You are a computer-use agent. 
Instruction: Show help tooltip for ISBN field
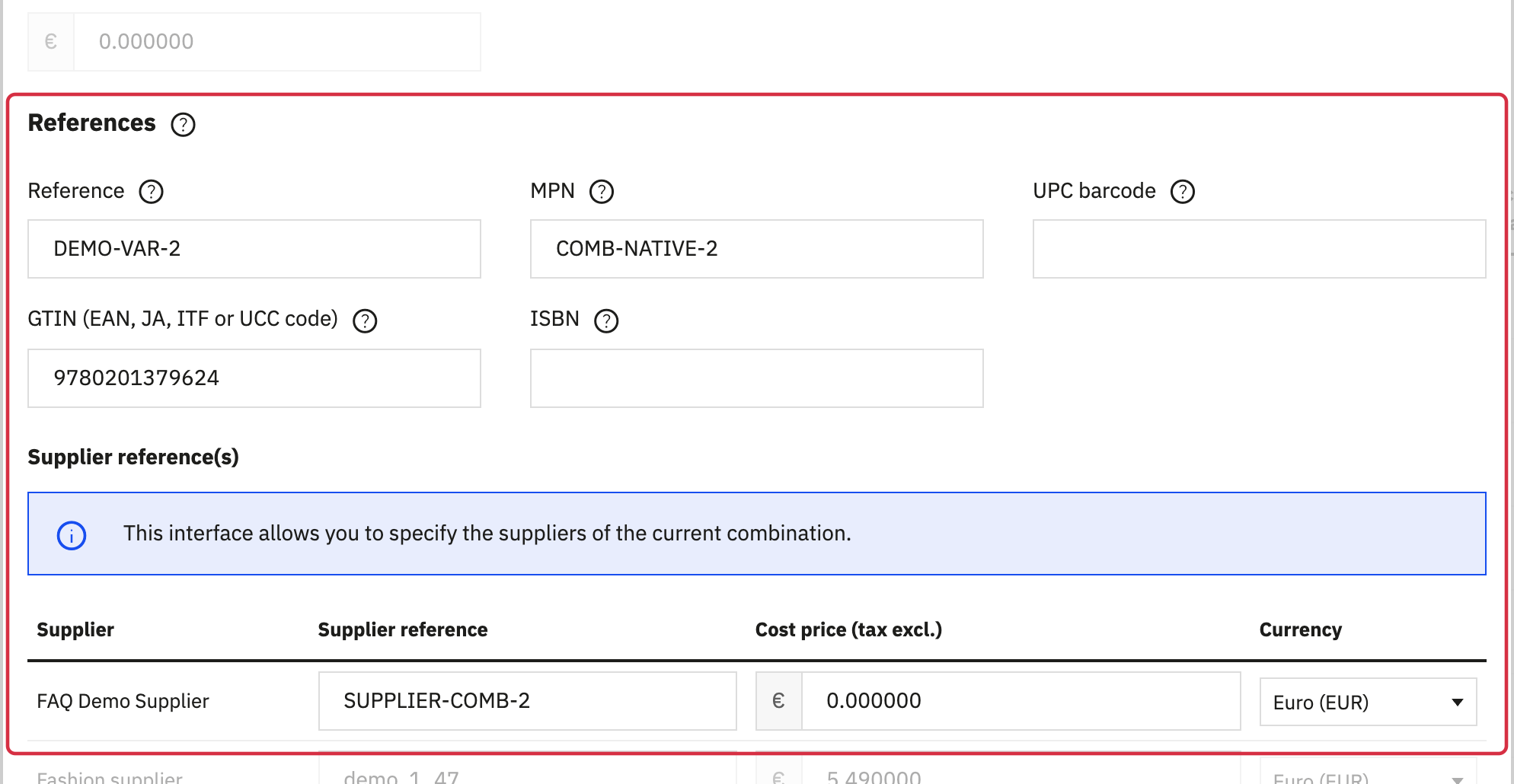click(606, 321)
